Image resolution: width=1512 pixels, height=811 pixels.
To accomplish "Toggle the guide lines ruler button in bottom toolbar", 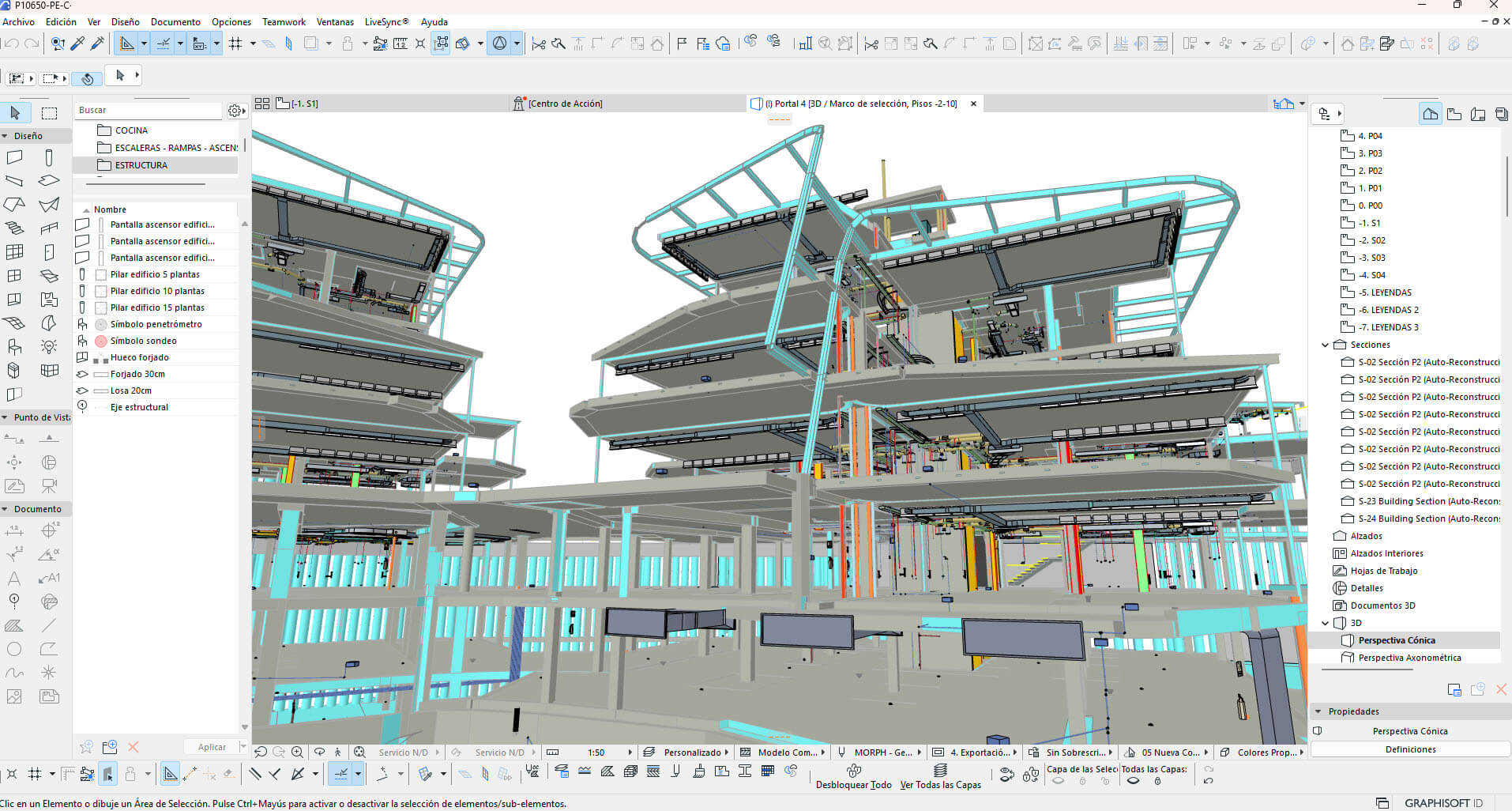I will tap(170, 774).
